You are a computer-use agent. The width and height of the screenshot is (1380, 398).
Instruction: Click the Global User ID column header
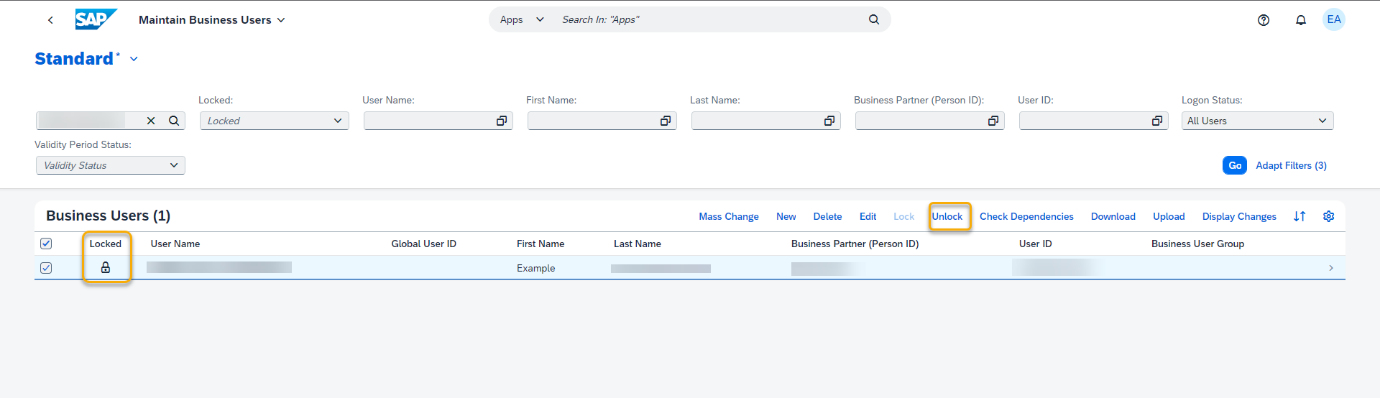coord(424,243)
